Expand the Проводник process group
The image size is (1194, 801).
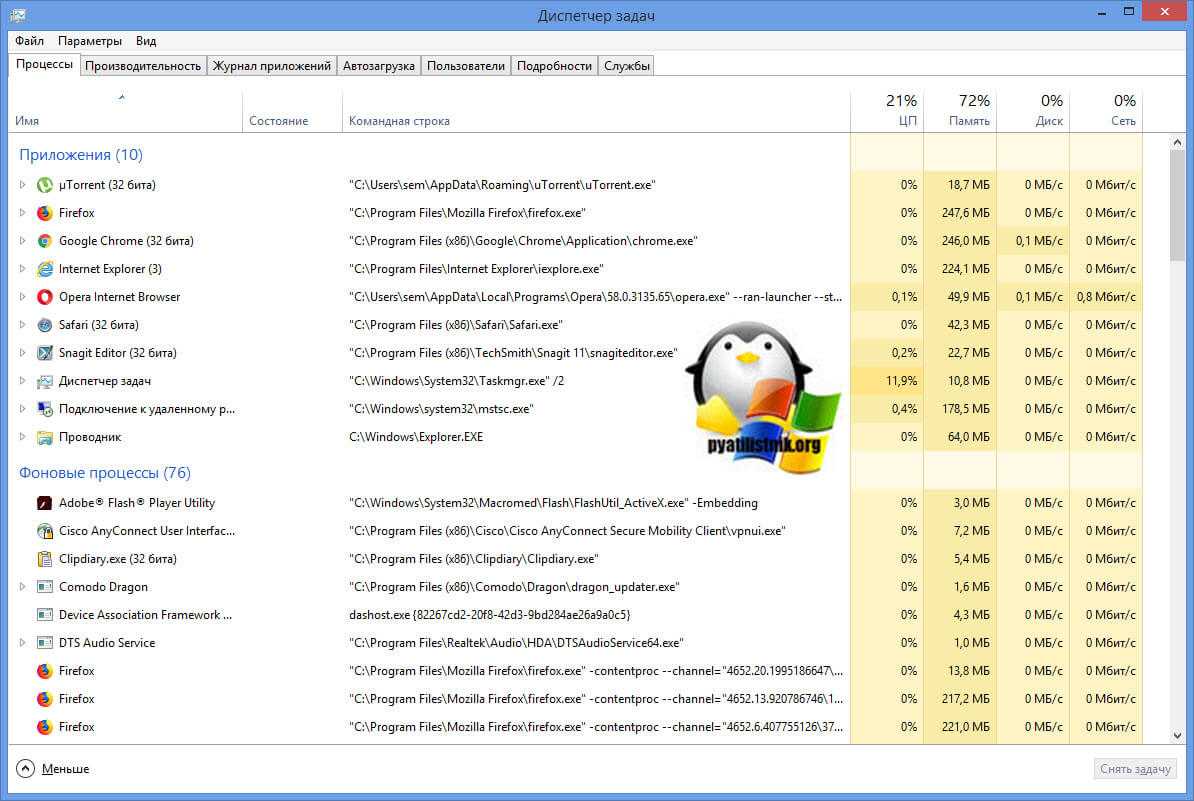23,437
